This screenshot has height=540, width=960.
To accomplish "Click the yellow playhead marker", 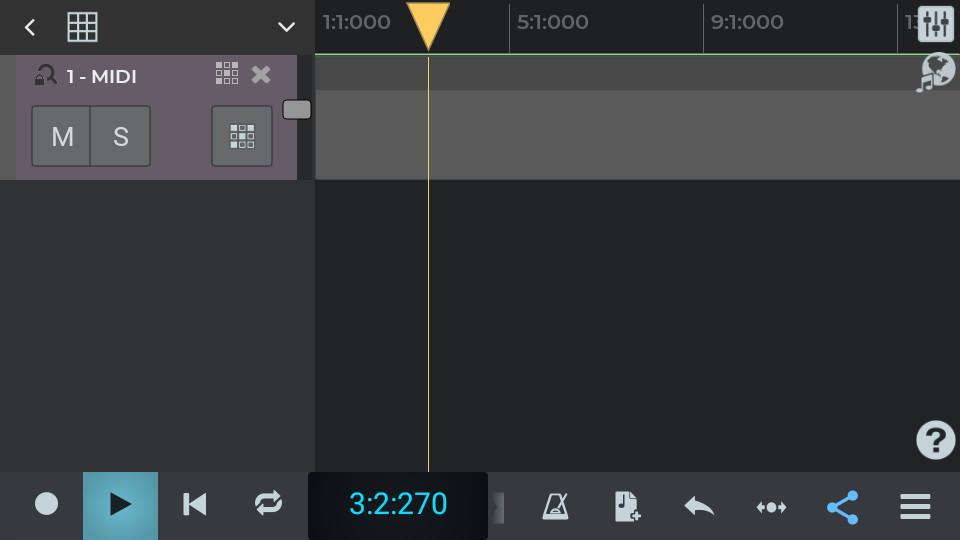I will [428, 24].
